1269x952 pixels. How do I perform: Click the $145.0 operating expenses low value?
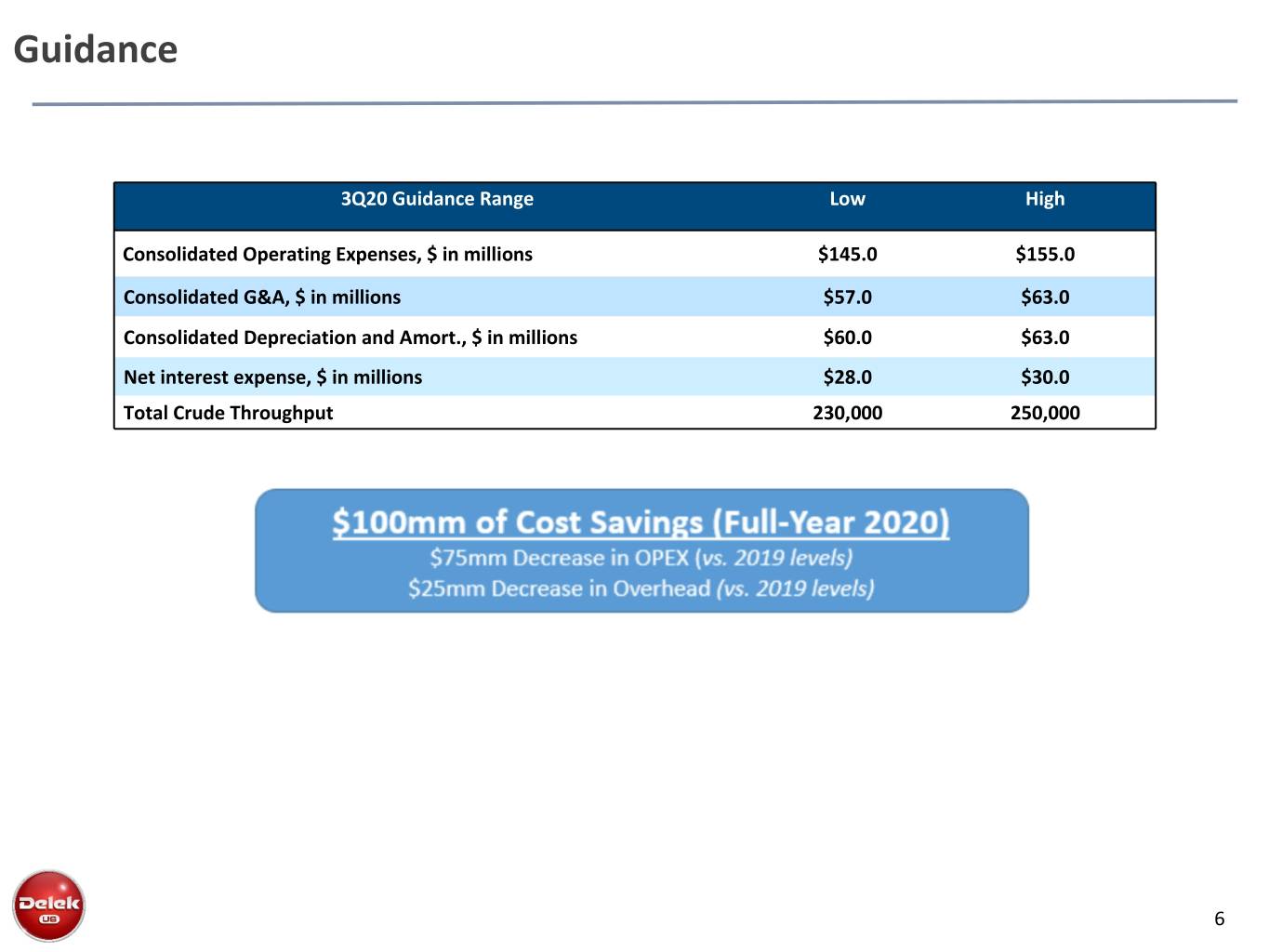click(847, 255)
